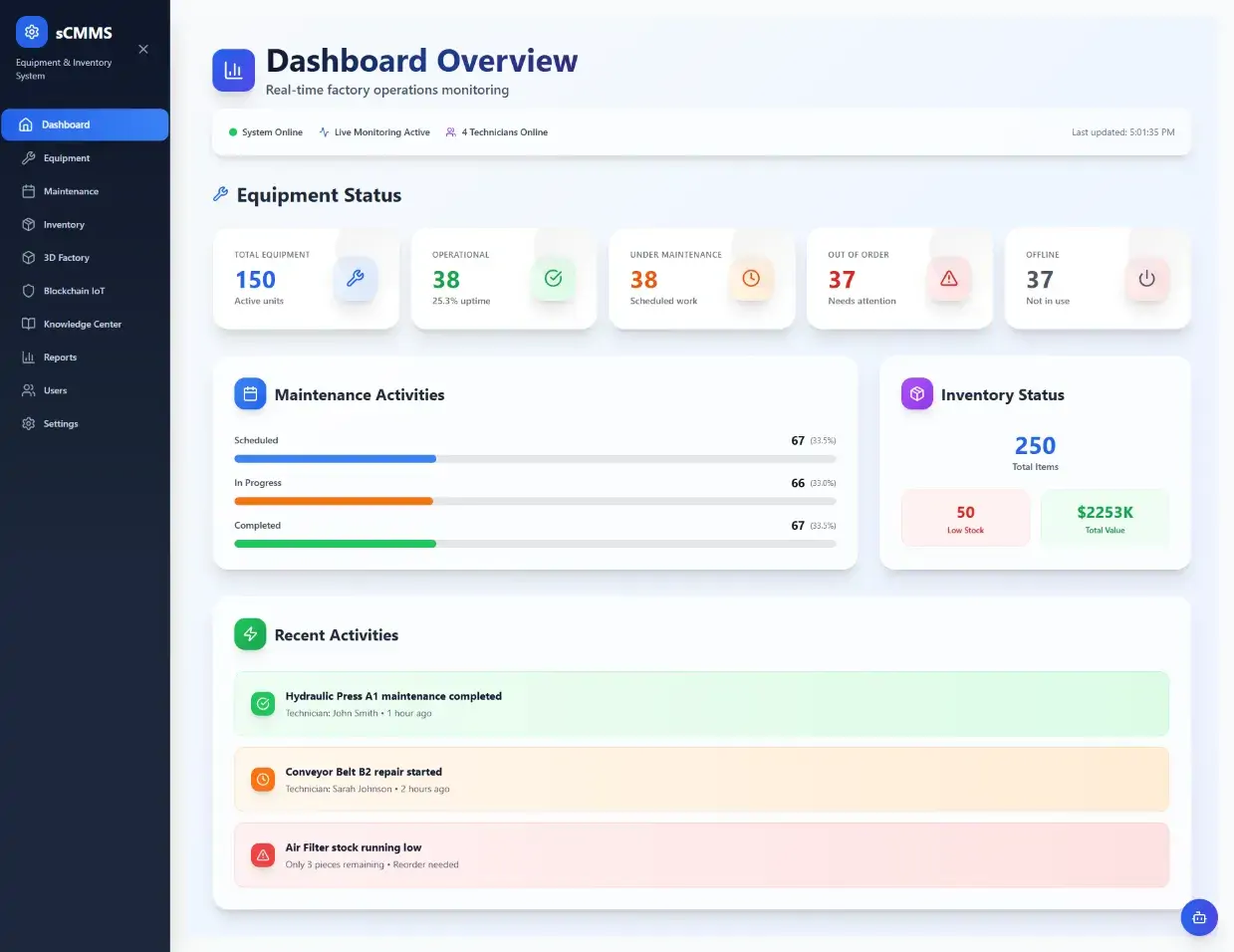Click the power icon in Offline card
Viewport: 1234px width, 952px height.
1146,279
